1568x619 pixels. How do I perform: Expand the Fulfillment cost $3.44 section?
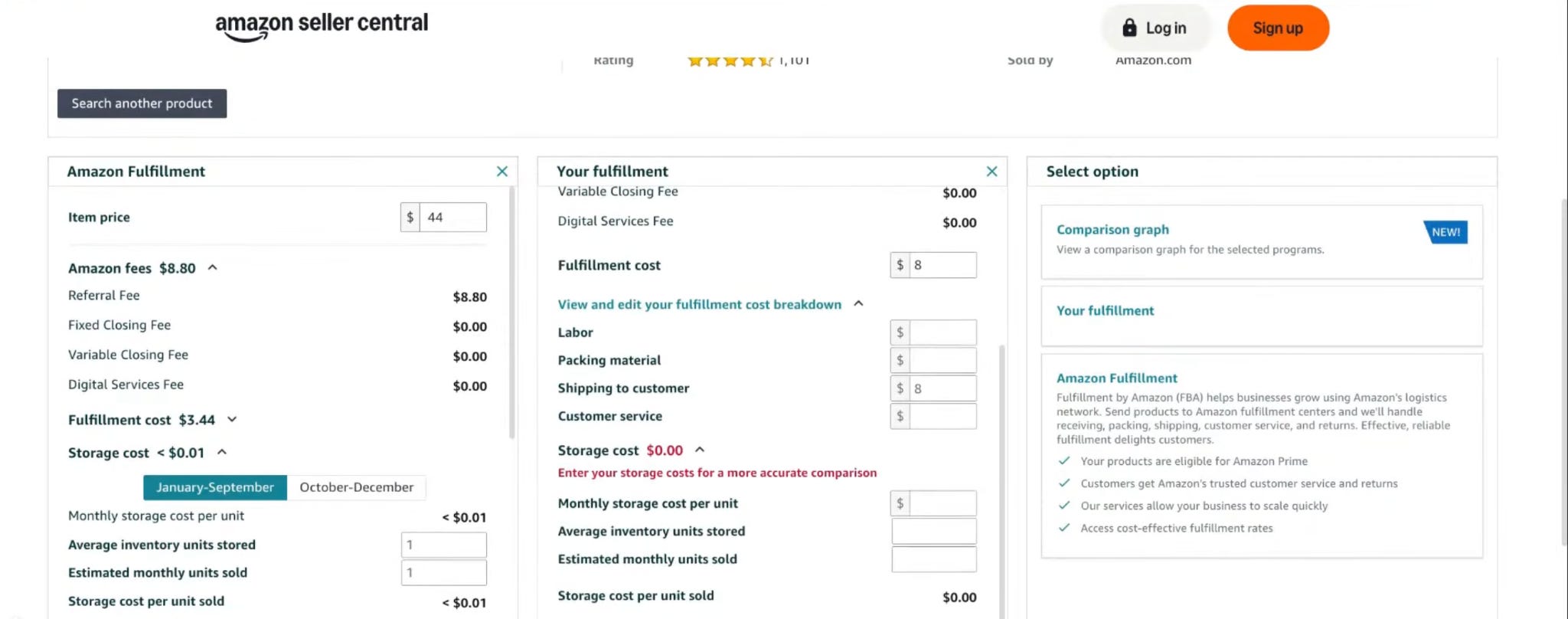232,419
